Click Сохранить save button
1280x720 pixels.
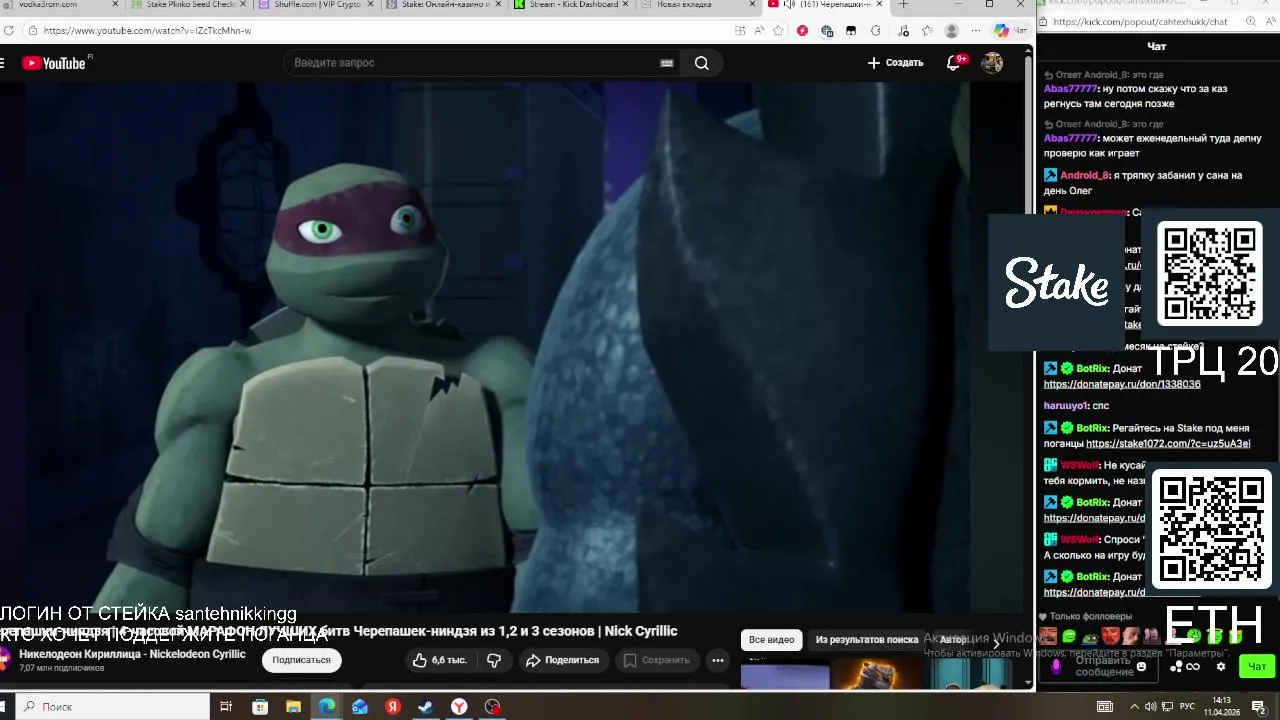click(x=657, y=660)
